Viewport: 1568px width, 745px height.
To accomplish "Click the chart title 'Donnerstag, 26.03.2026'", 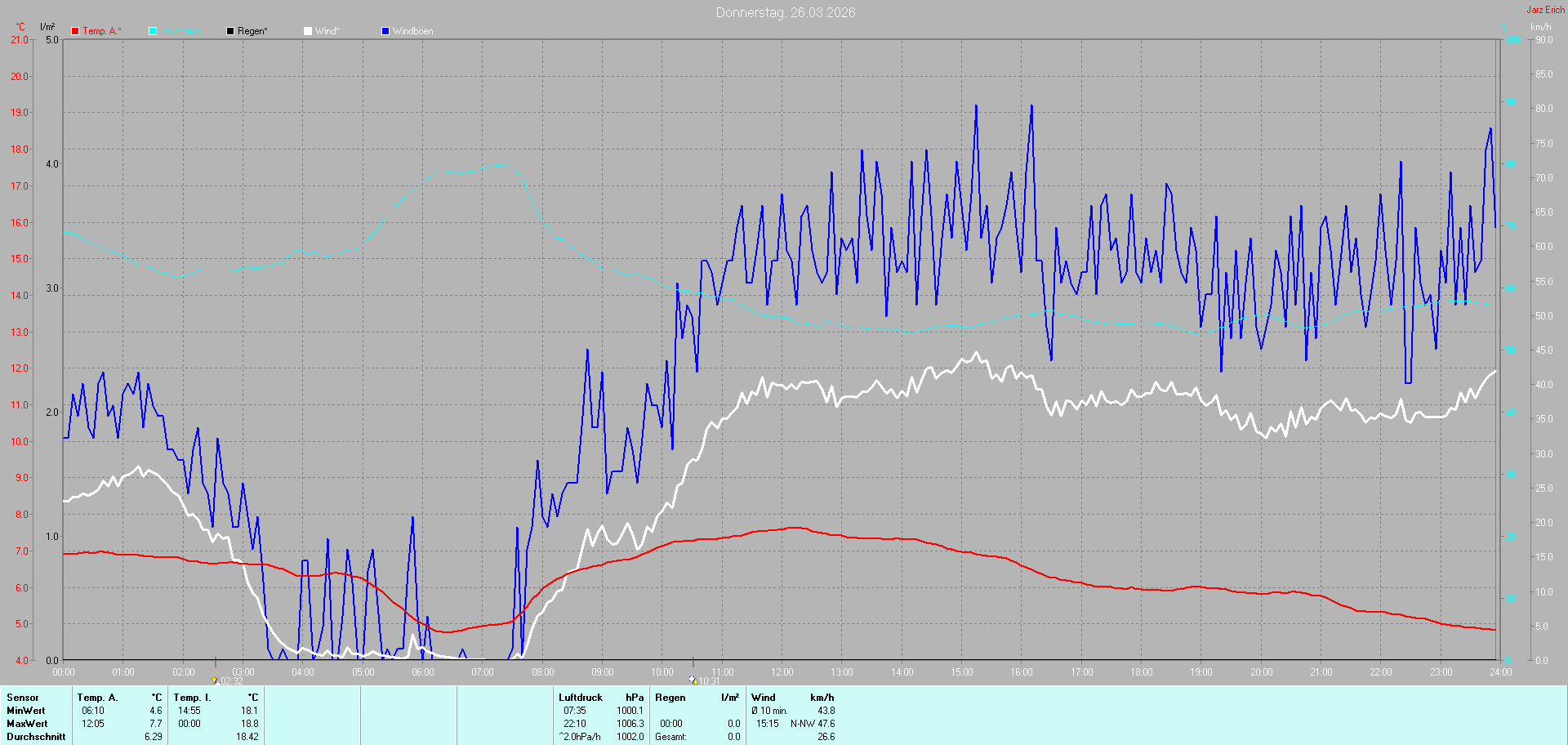I will tap(786, 12).
